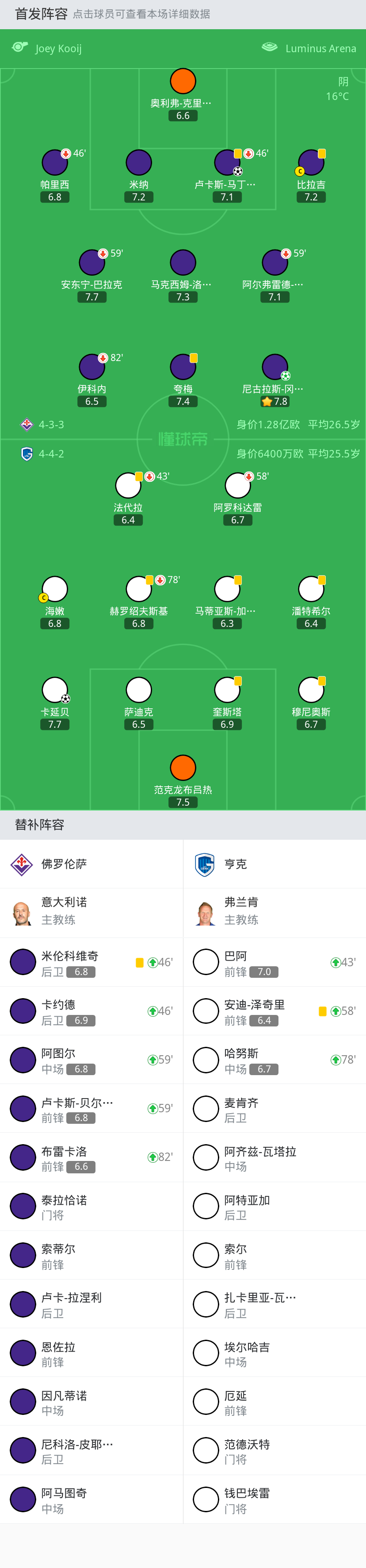Click the 7.8 star rating of 尼古拉斯-冈
366x1568 pixels.
[275, 401]
